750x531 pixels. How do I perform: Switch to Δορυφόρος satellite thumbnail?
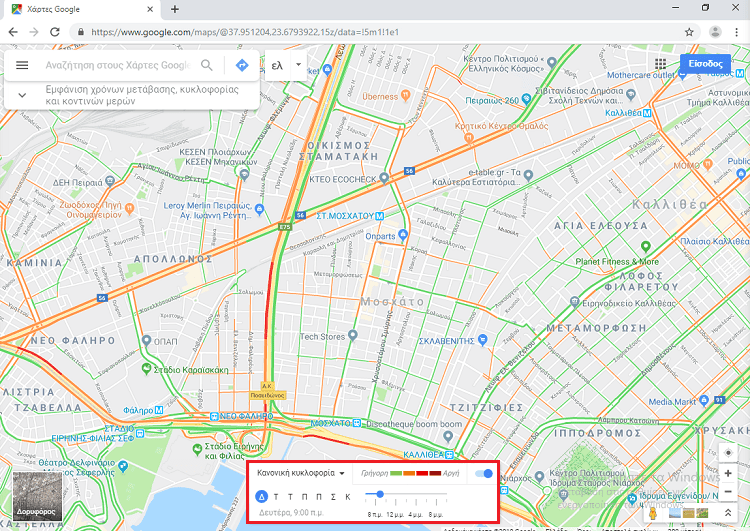[37, 497]
